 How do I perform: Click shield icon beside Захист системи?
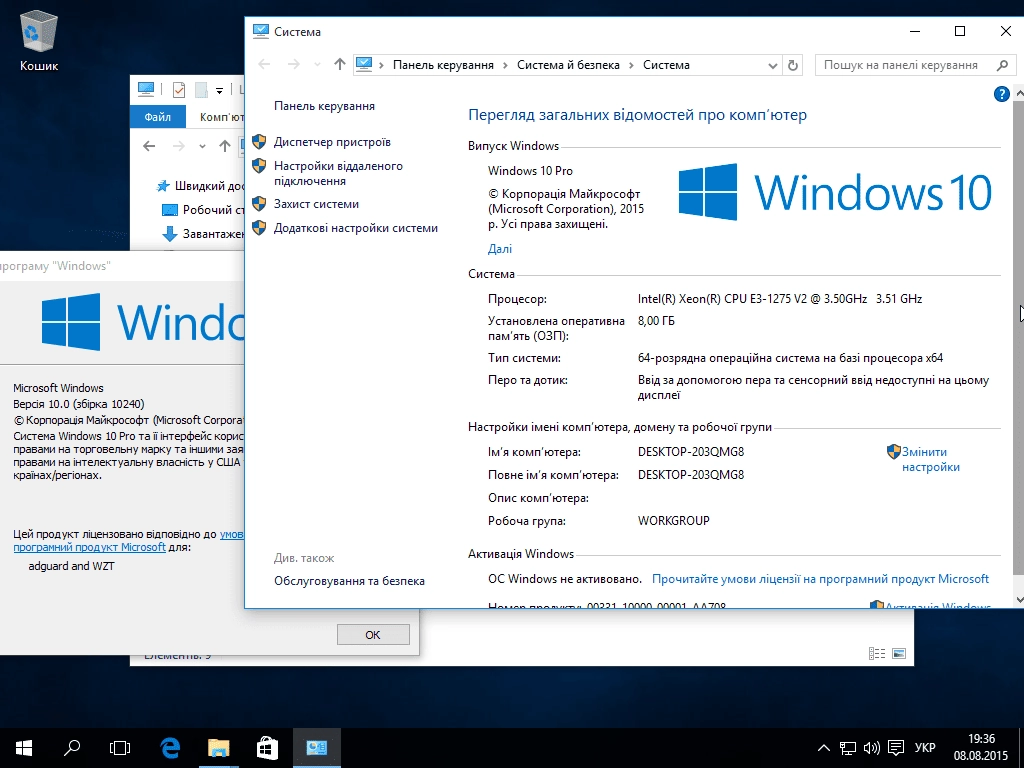259,204
